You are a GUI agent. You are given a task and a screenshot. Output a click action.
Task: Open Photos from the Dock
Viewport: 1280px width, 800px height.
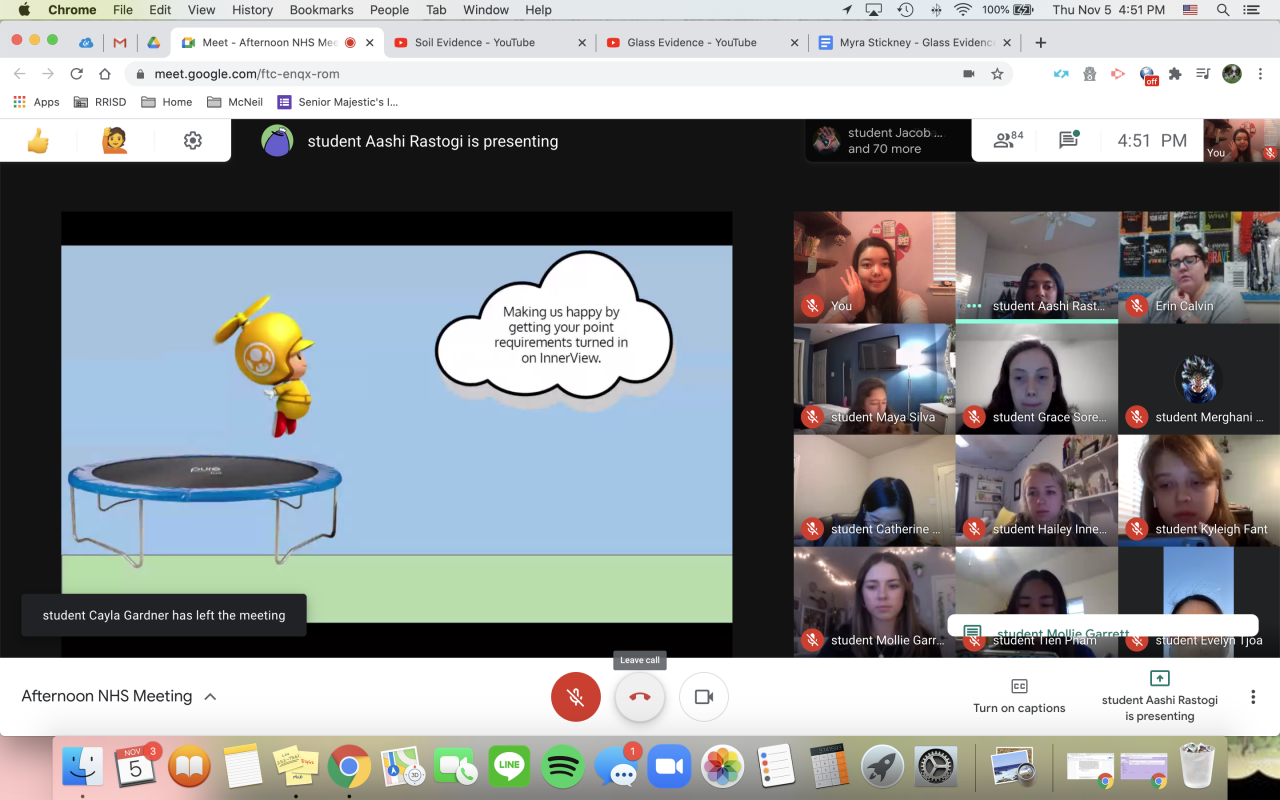click(723, 767)
